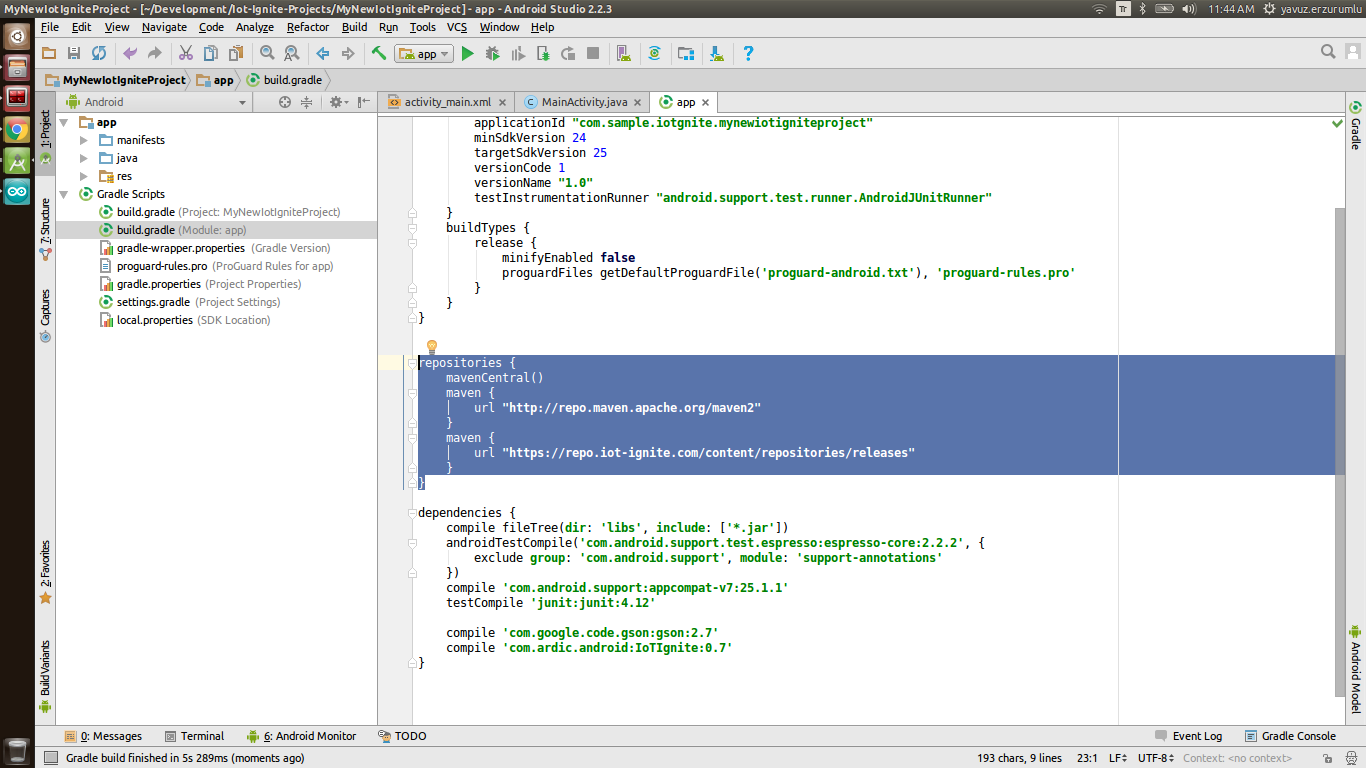
Task: Sync project with Gradle files
Action: (657, 53)
